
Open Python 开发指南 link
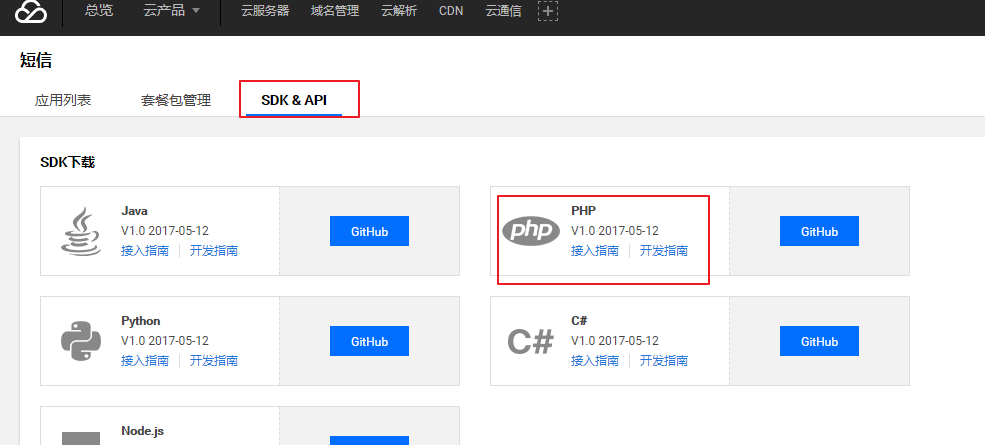(x=214, y=361)
